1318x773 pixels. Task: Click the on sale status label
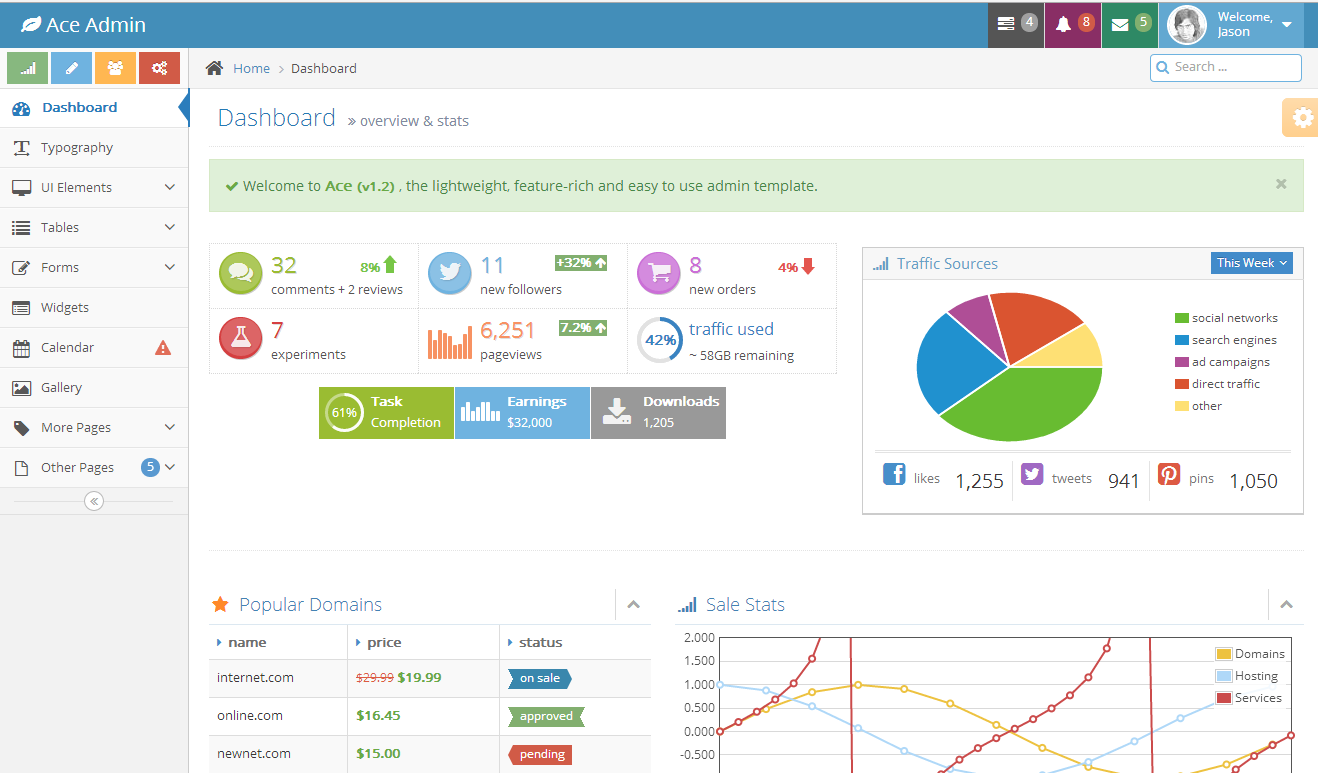pyautogui.click(x=540, y=678)
